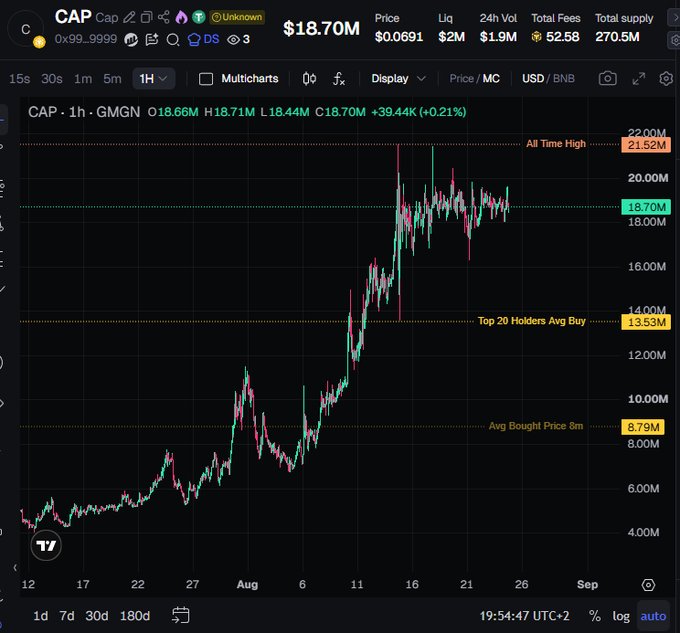Collapse the left drawing toolbar arrow
The width and height of the screenshot is (680, 633).
(15, 568)
